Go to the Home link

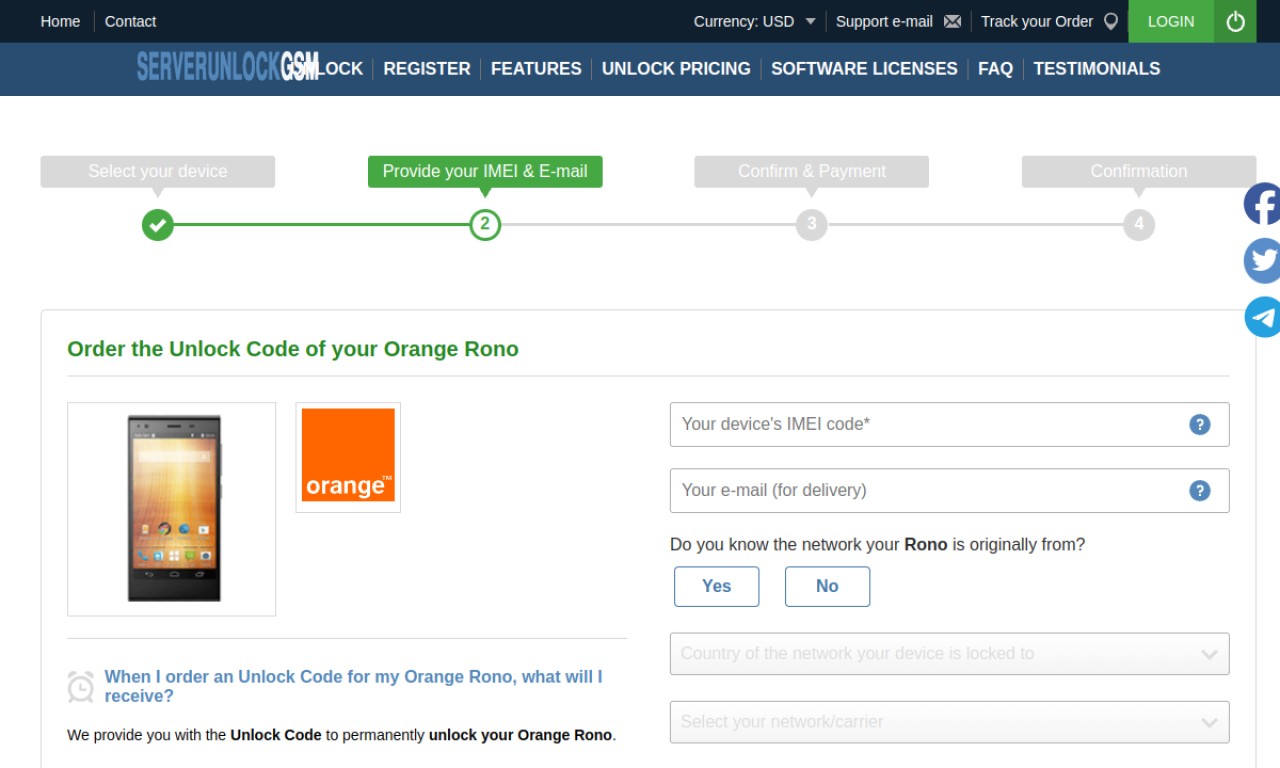60,21
